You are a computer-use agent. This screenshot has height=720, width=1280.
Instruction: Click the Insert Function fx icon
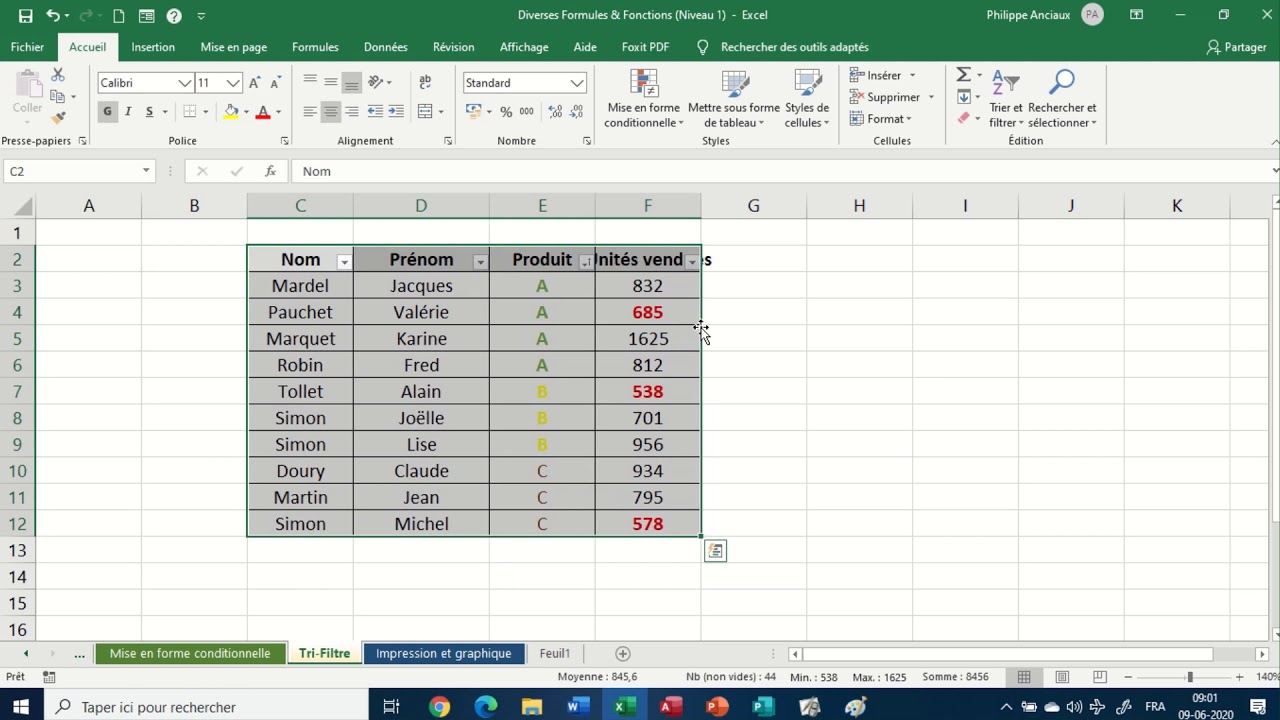[270, 171]
